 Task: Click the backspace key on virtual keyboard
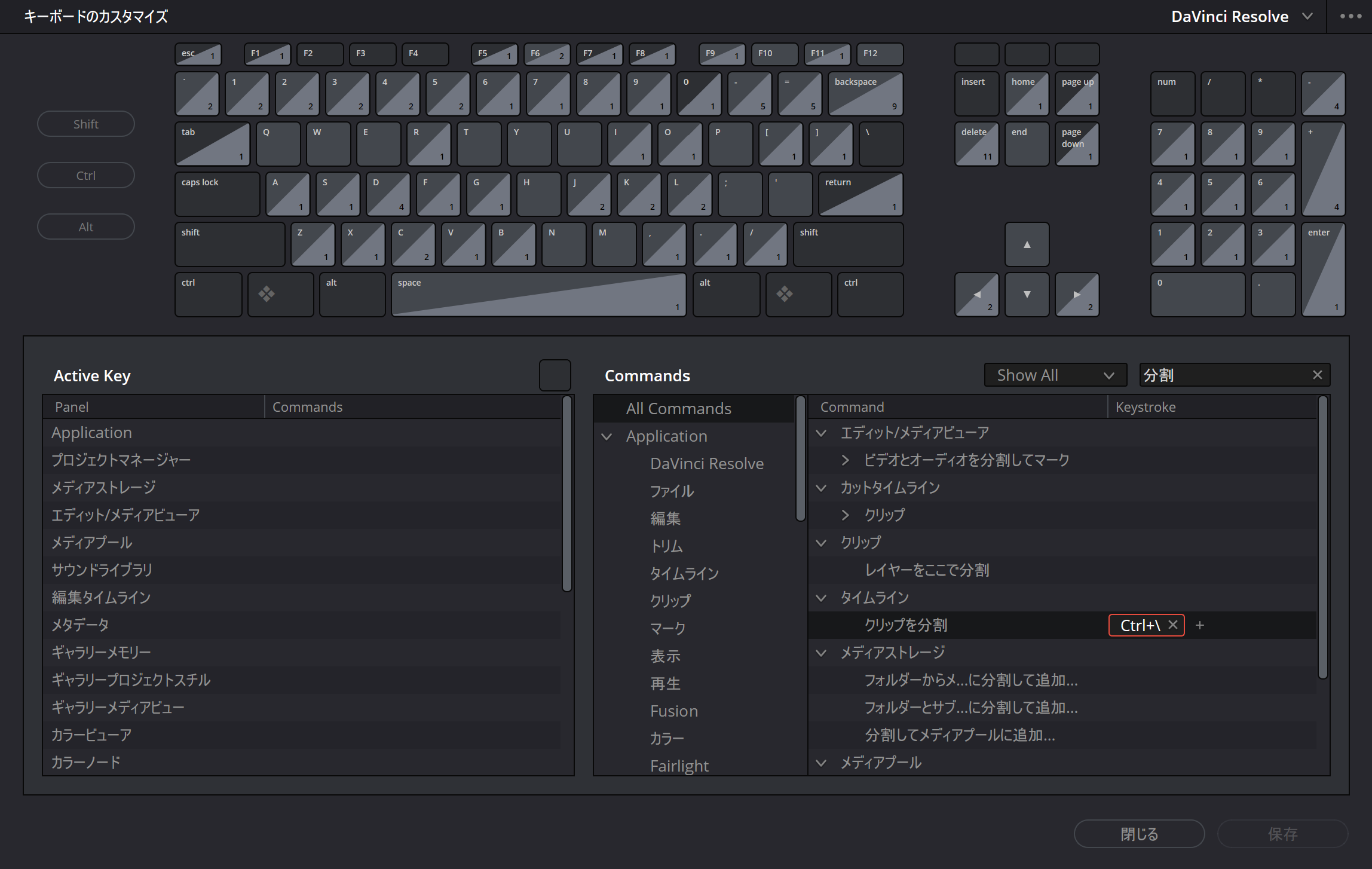[865, 94]
